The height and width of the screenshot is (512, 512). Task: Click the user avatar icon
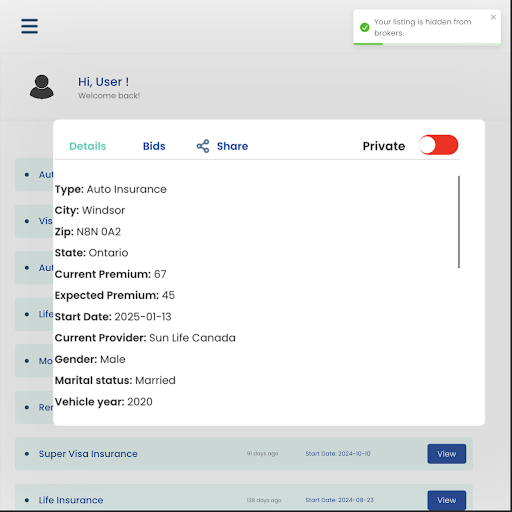tap(42, 87)
